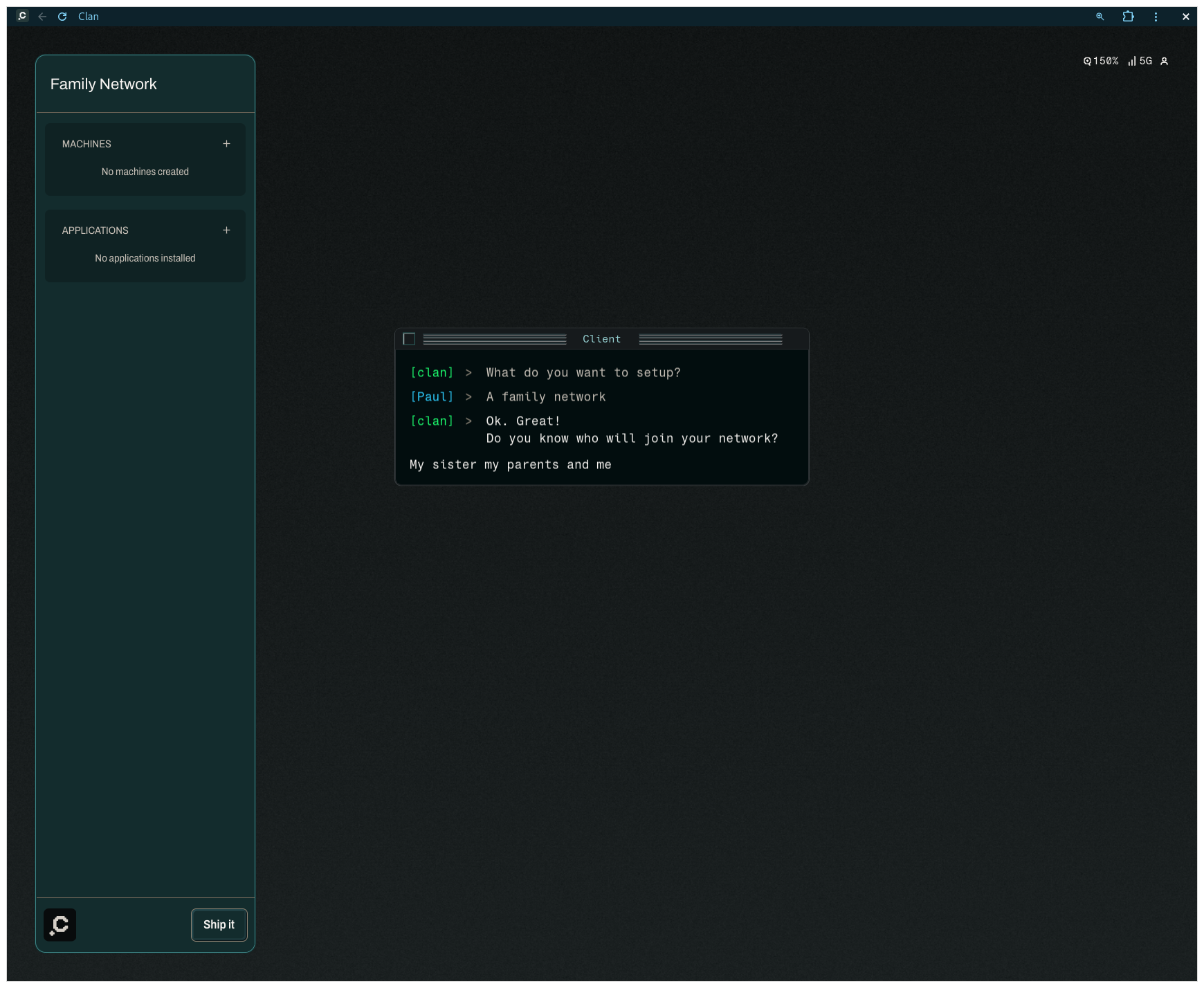Click the Clan app icon in title bar
This screenshot has height=988, width=1204.
tap(22, 16)
